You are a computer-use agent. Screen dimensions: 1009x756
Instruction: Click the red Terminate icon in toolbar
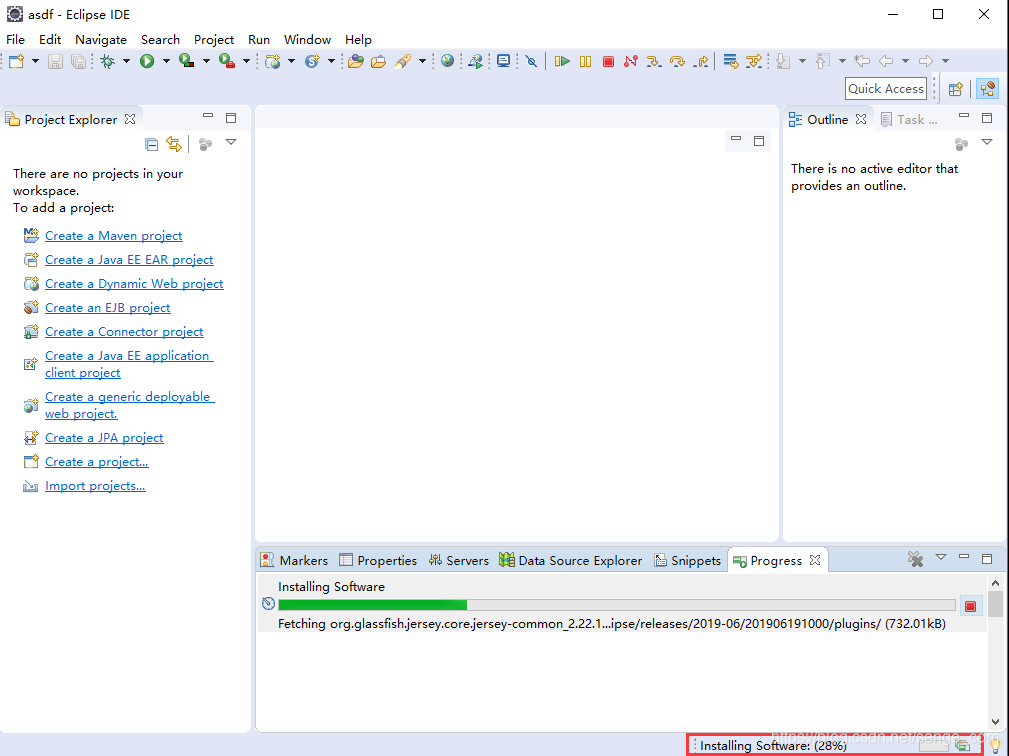pos(608,61)
